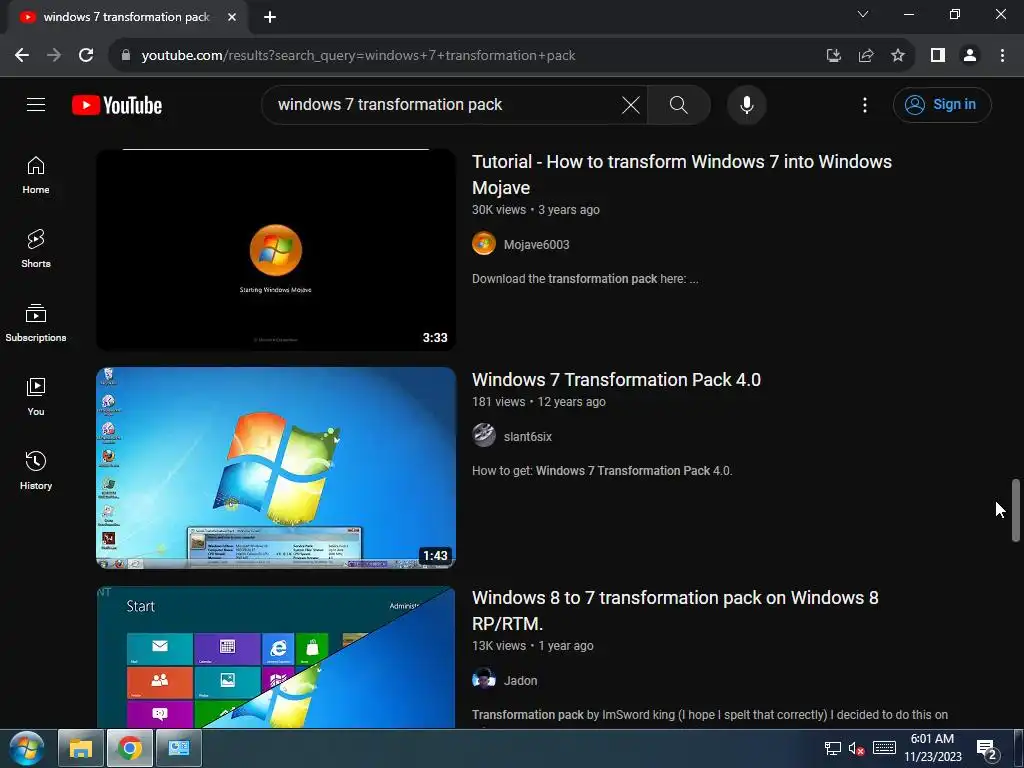Screen dimensions: 1024x768
Task: Open YouTube settings three-dot menu
Action: [865, 104]
